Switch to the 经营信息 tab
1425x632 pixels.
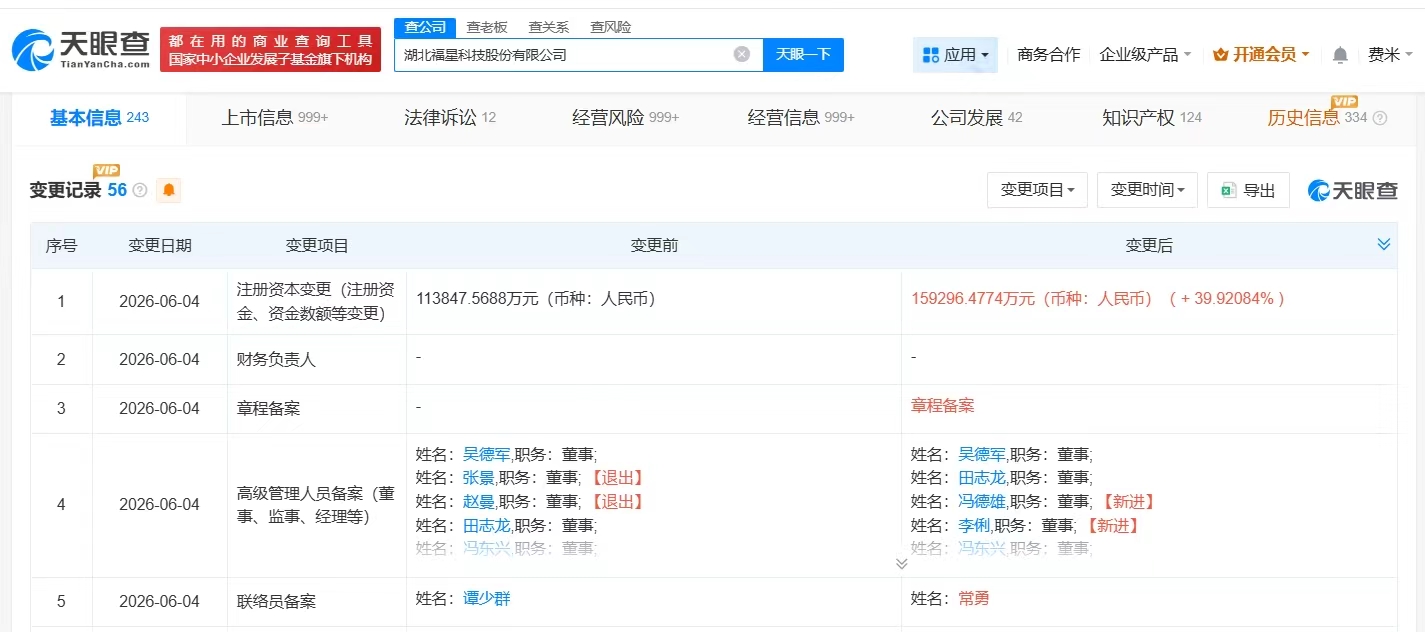pyautogui.click(x=801, y=118)
